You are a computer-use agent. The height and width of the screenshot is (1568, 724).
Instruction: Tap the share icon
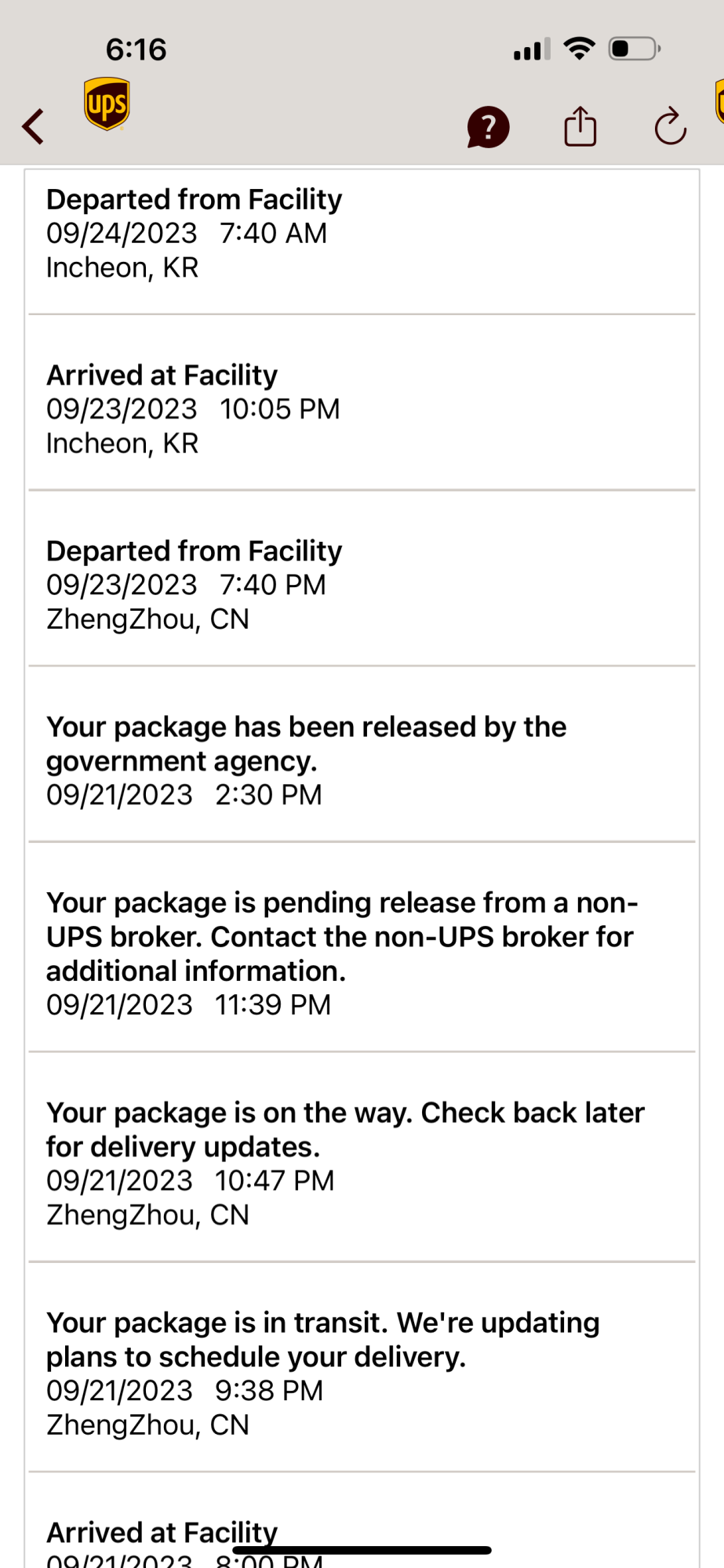[580, 126]
